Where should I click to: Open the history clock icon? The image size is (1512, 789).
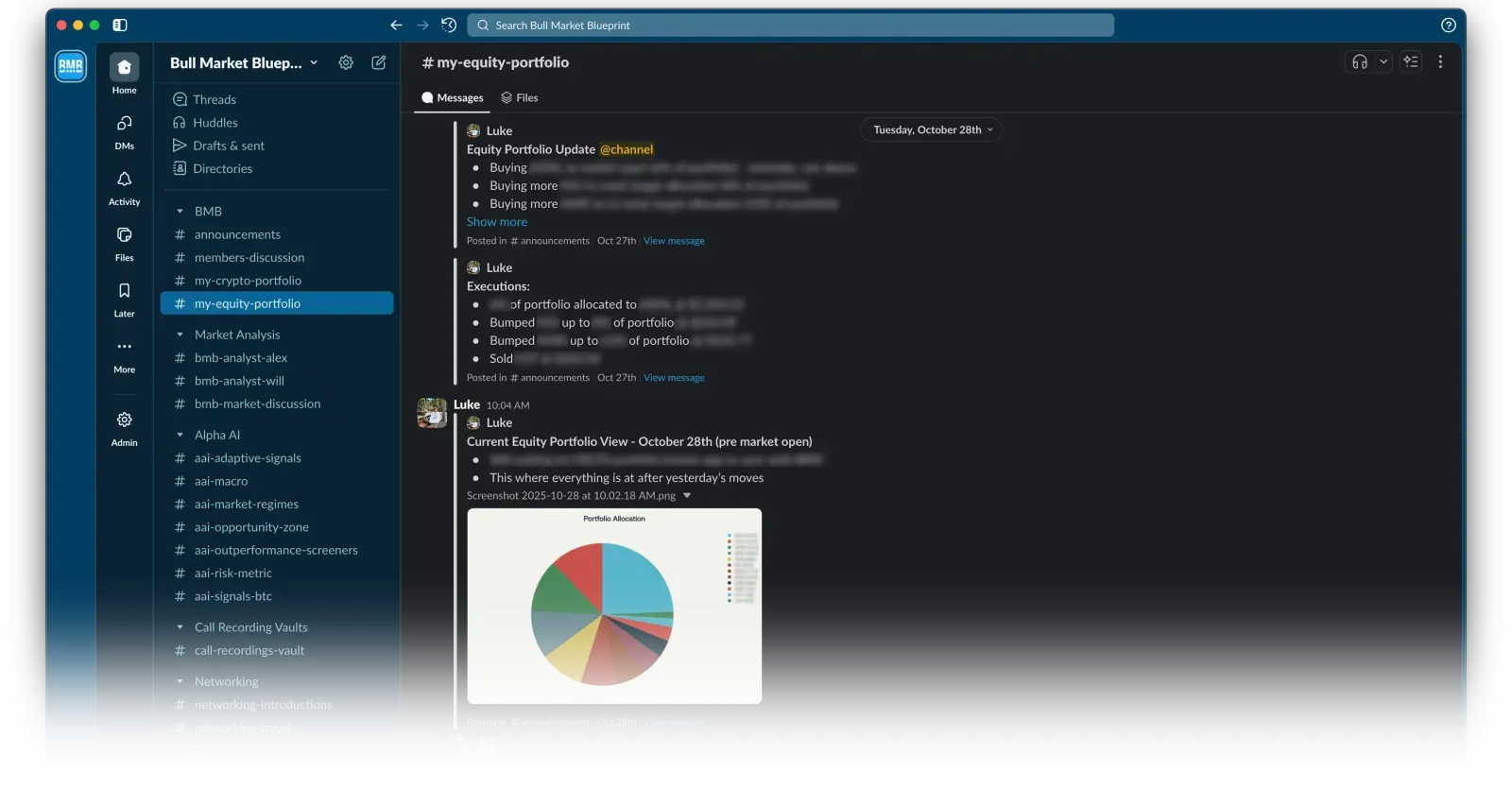(449, 26)
